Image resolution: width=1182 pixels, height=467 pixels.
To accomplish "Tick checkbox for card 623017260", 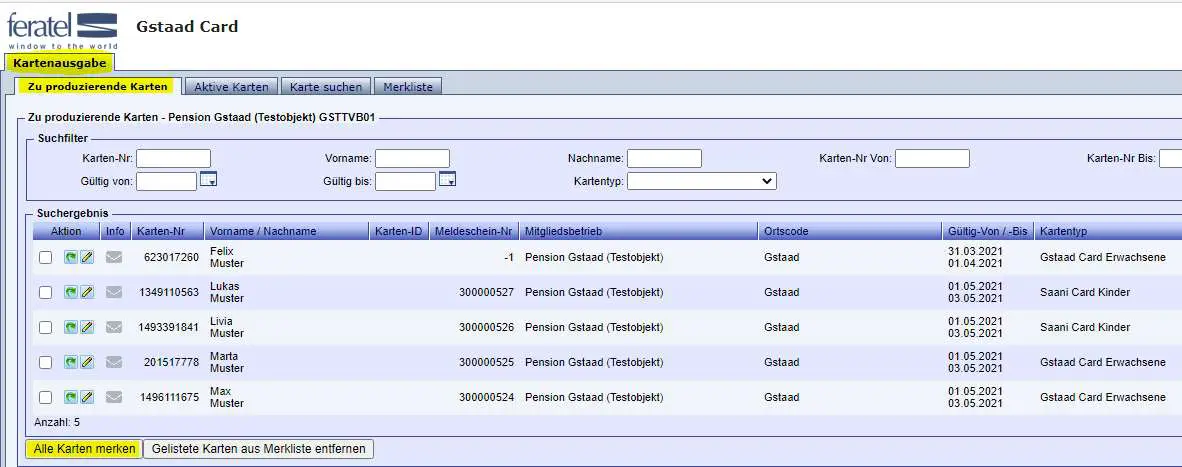I will tap(45, 258).
